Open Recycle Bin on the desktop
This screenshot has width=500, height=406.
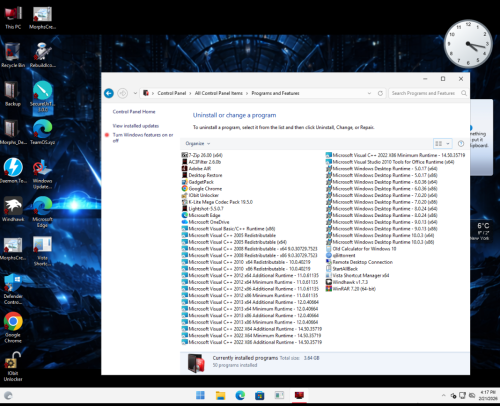pos(13,55)
